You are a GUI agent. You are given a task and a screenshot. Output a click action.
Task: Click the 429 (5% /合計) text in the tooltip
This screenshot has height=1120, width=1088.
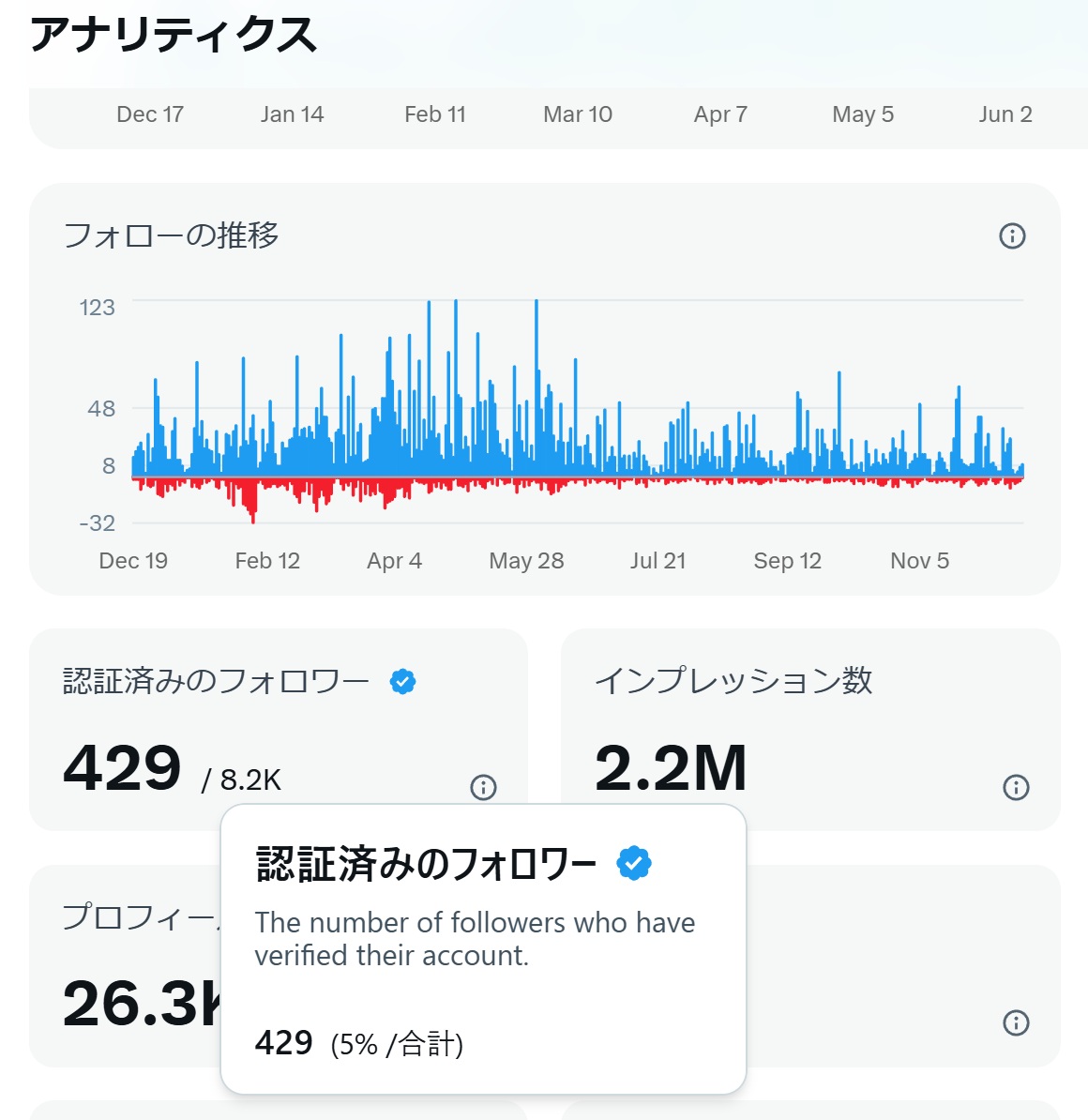tap(360, 1042)
